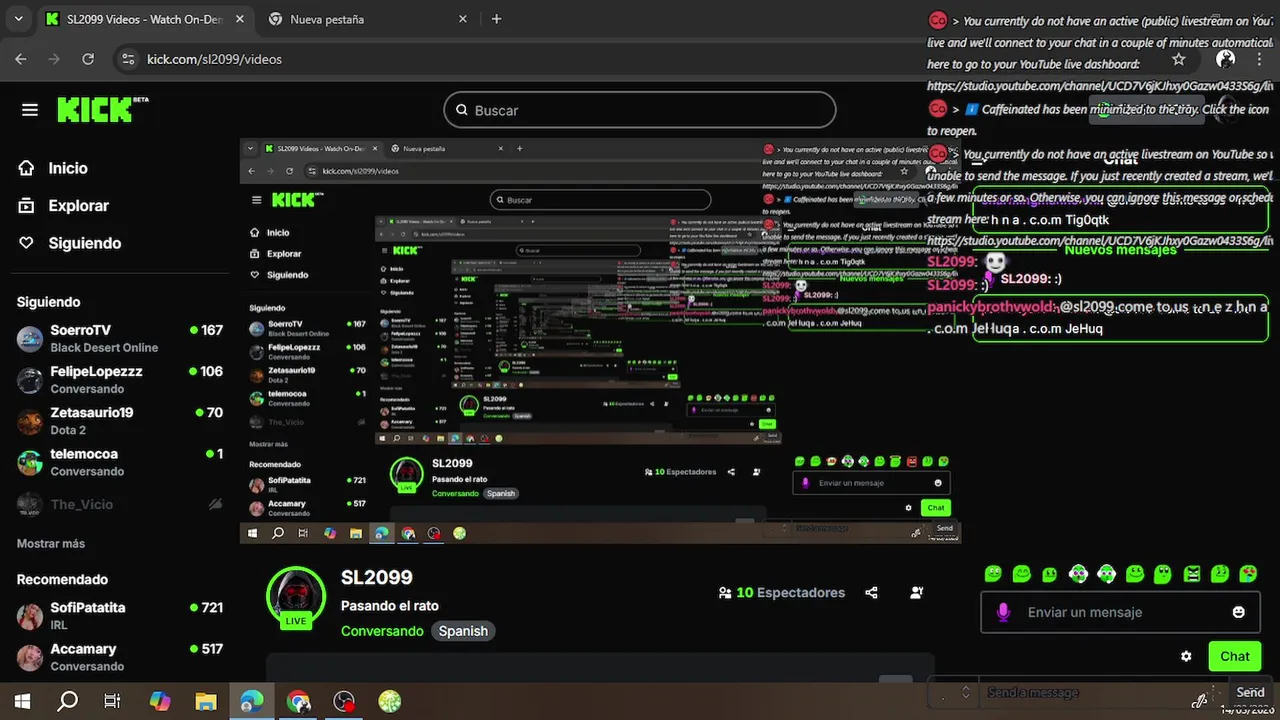Screen dimensions: 1280x720
Task: Bookmark this page with the star icon
Action: (1179, 59)
